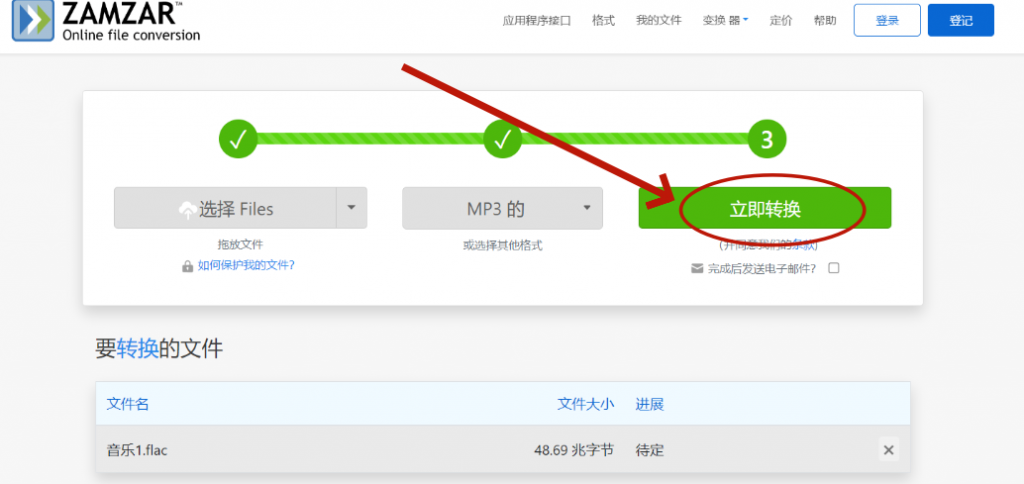The image size is (1024, 484).
Task: Expand the arrow next to 选择 Files
Action: click(351, 208)
